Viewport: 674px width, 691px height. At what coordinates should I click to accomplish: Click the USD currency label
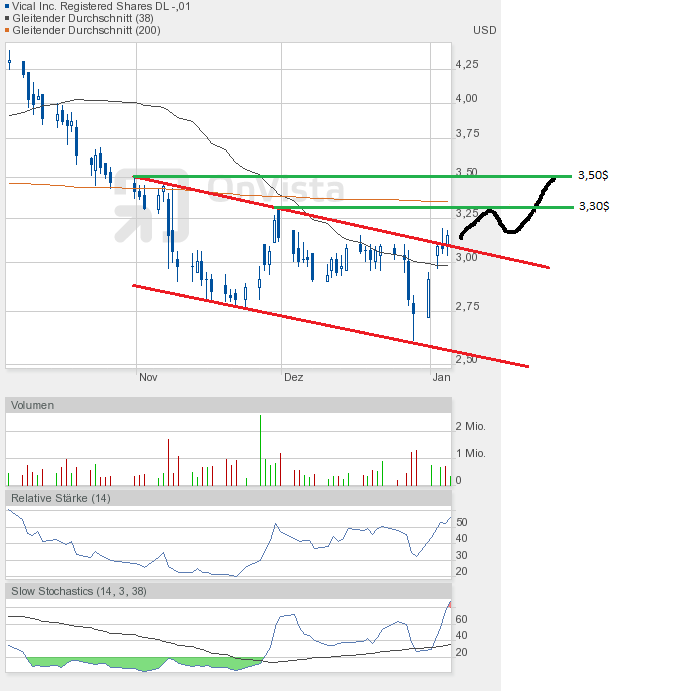(x=484, y=30)
